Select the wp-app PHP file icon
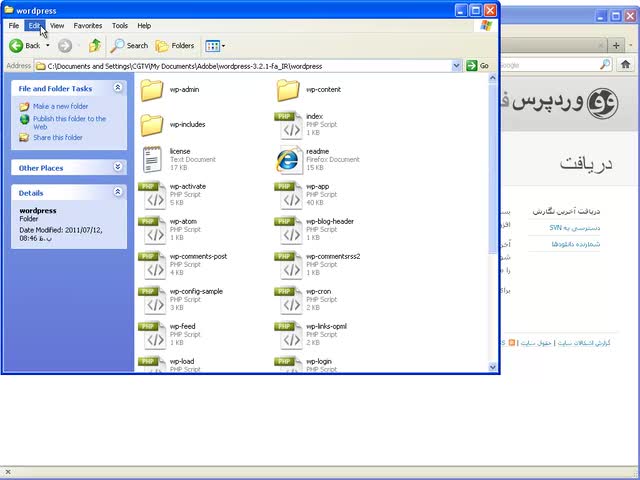The height and width of the screenshot is (480, 640). [x=289, y=195]
